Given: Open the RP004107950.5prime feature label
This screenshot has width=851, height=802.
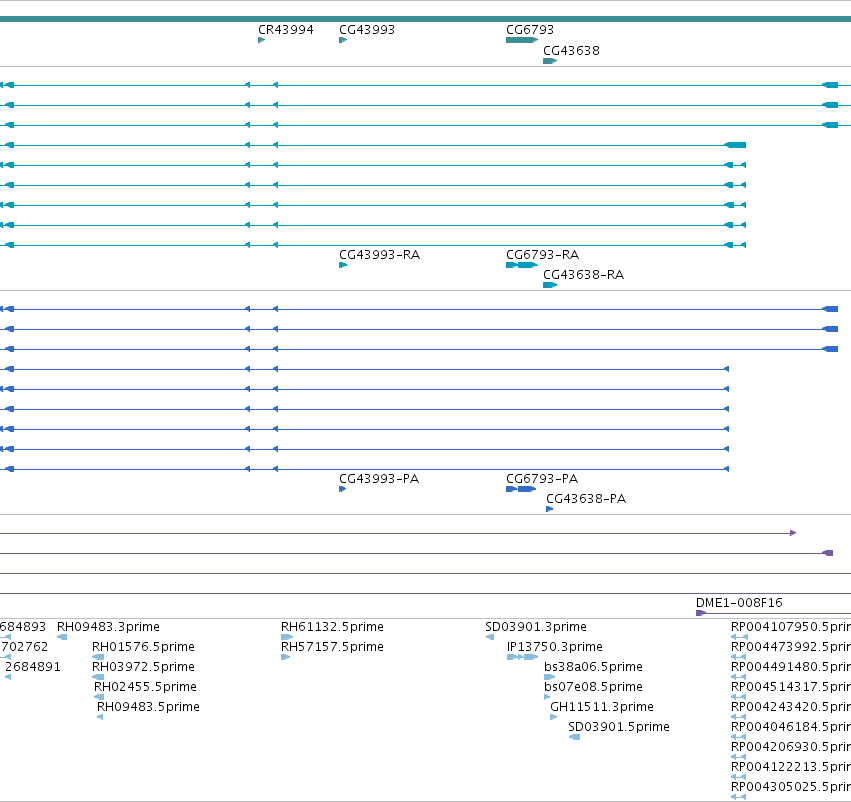Looking at the screenshot, I should (791, 626).
